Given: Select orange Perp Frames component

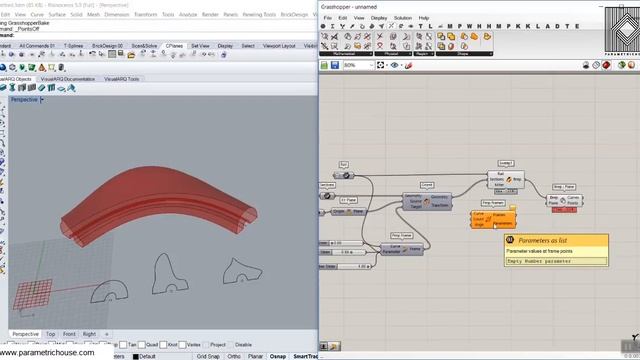Looking at the screenshot, I should [x=493, y=219].
